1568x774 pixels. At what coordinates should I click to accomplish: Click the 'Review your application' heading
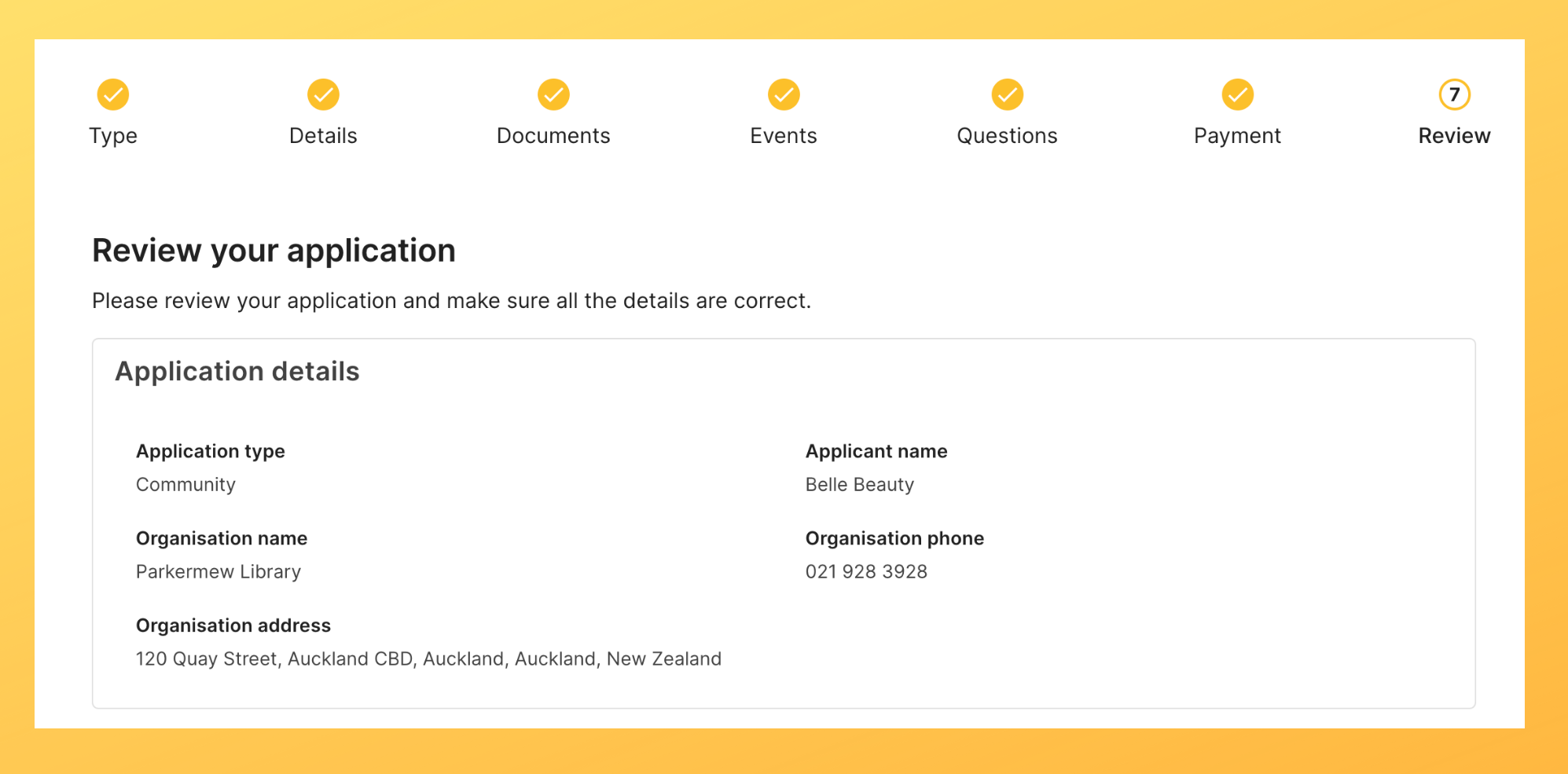(x=274, y=251)
